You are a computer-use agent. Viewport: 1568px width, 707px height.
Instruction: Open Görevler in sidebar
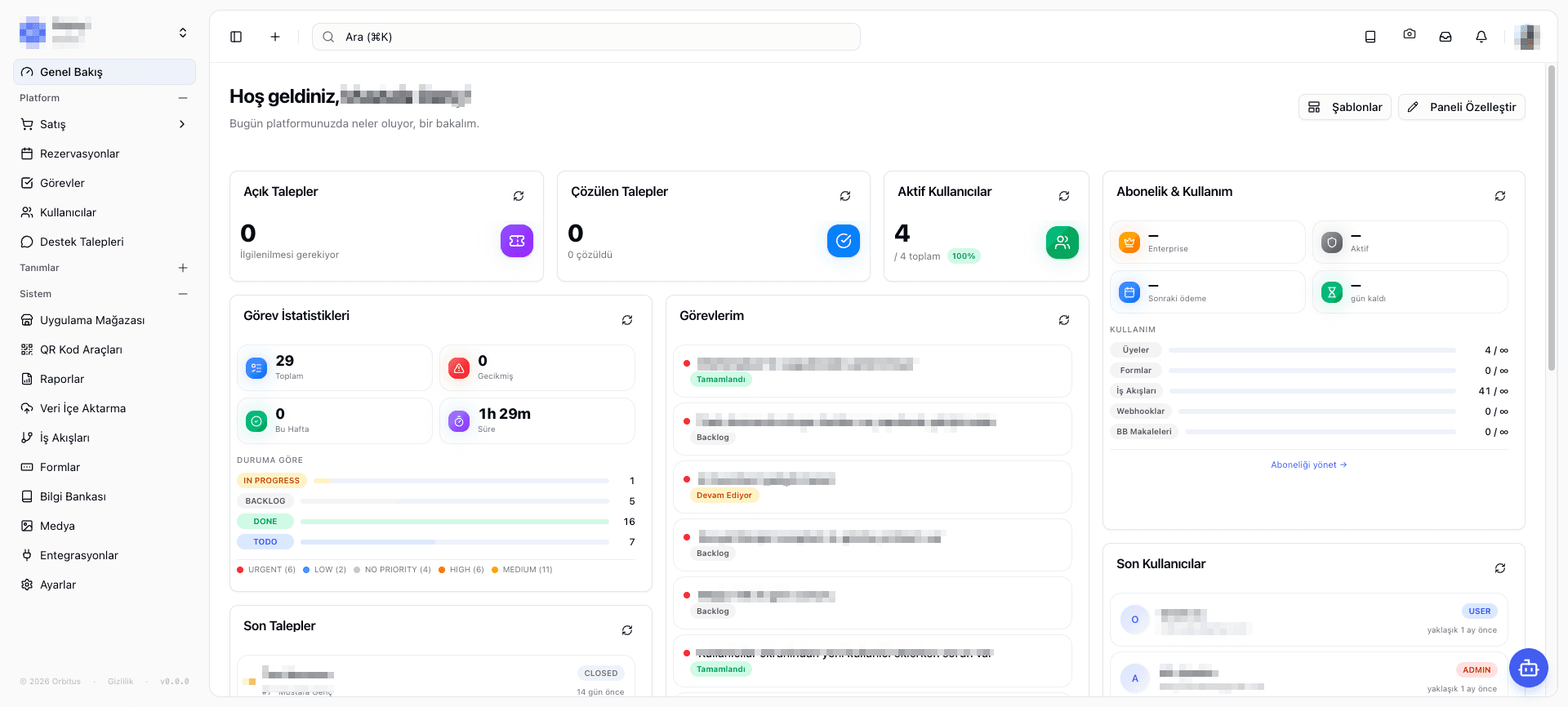click(105, 183)
